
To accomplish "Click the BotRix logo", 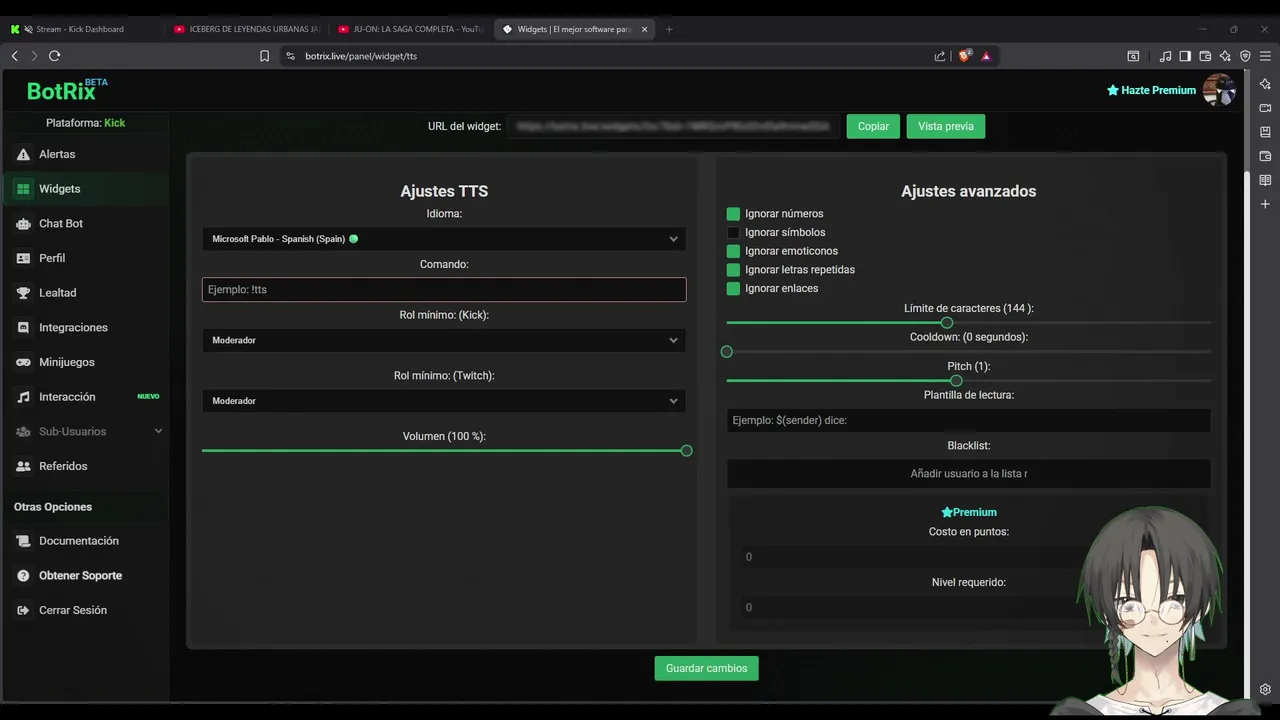I will pos(67,90).
